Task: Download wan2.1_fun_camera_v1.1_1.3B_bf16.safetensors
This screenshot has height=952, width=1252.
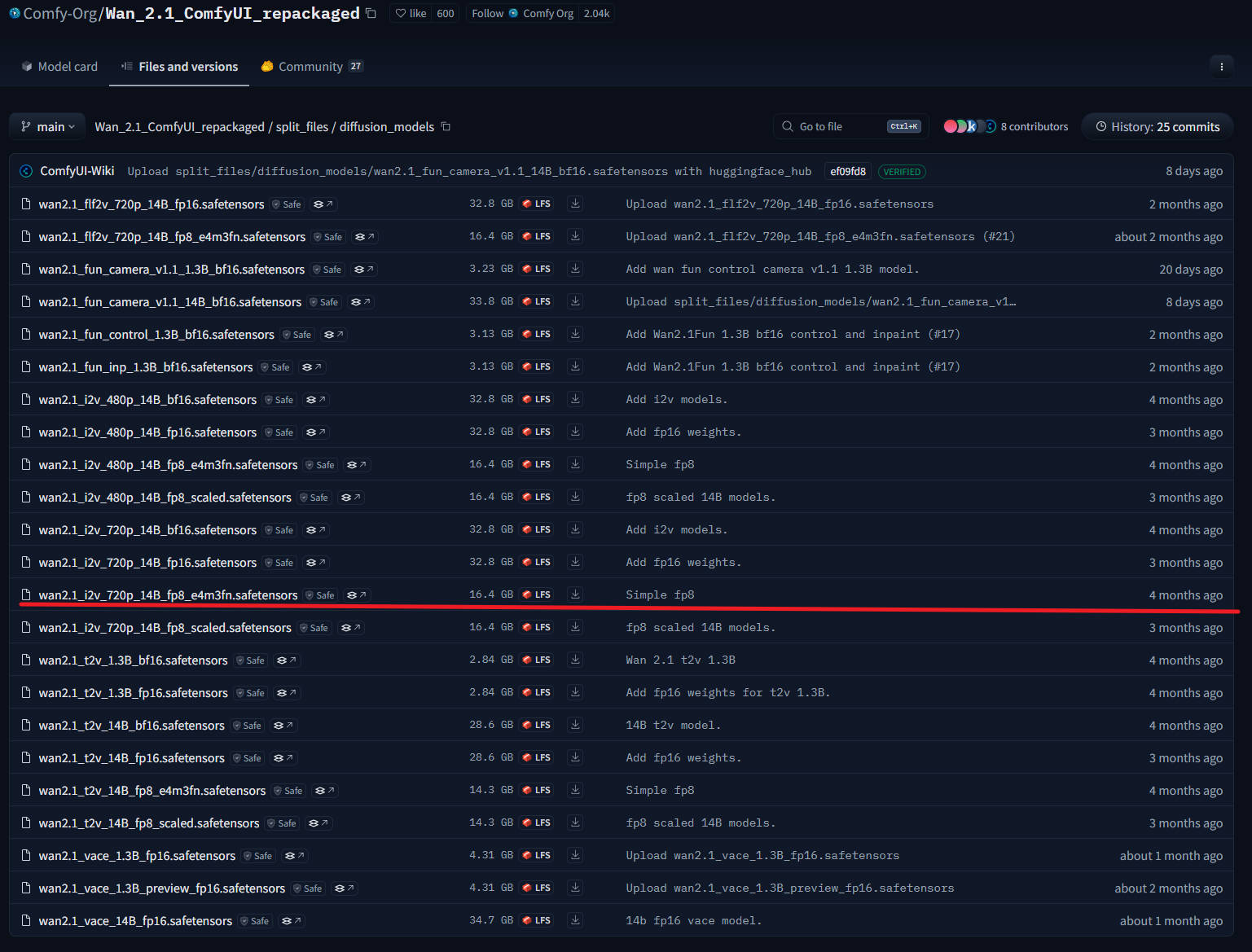Action: (575, 269)
